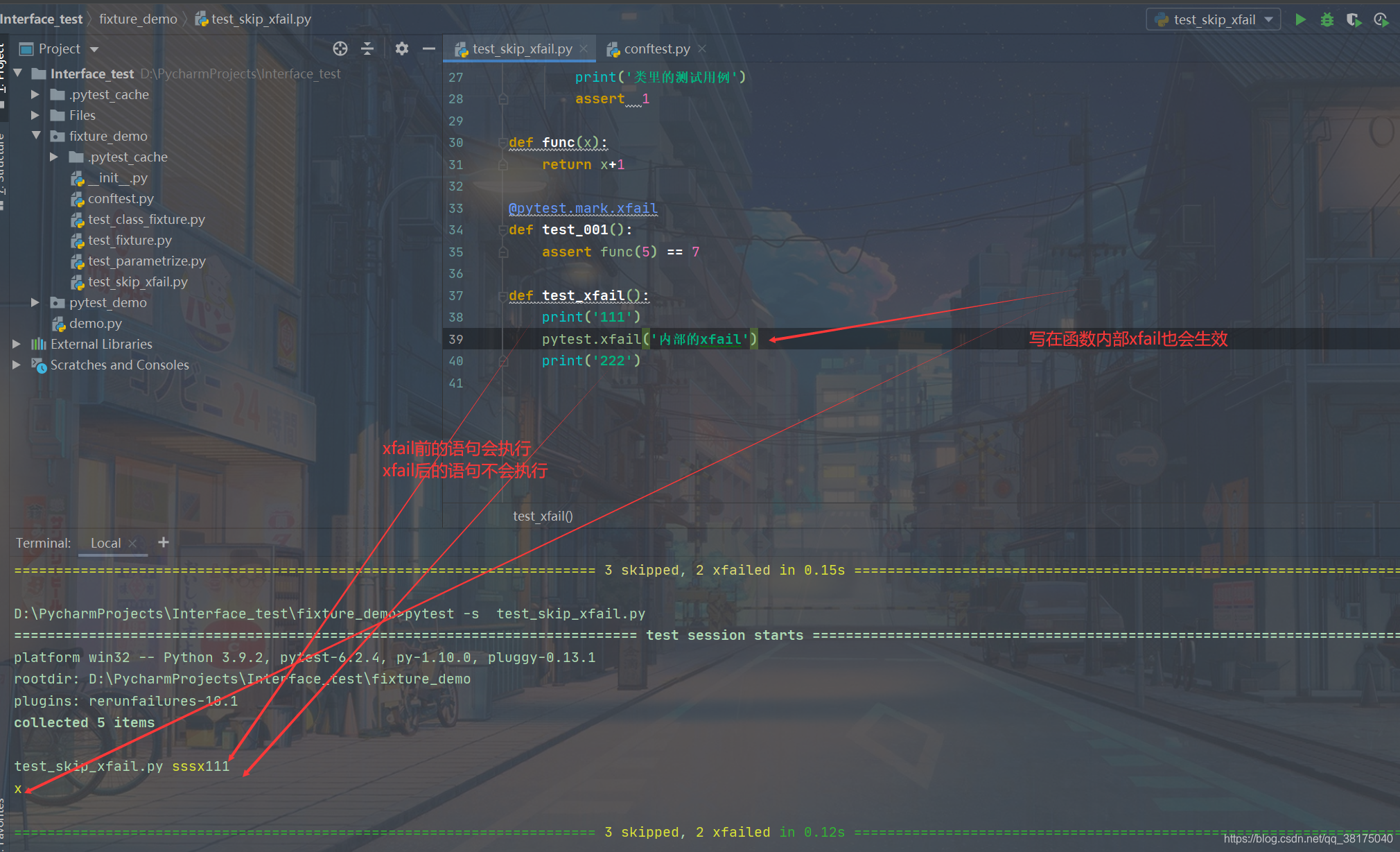Click 'return x+1' on line 31
This screenshot has height=852, width=1400.
click(x=583, y=164)
